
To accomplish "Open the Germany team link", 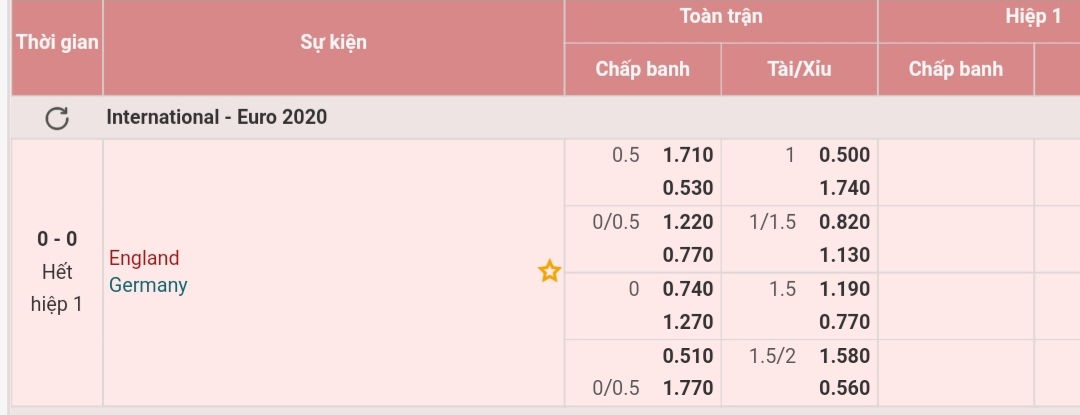I will click(148, 285).
